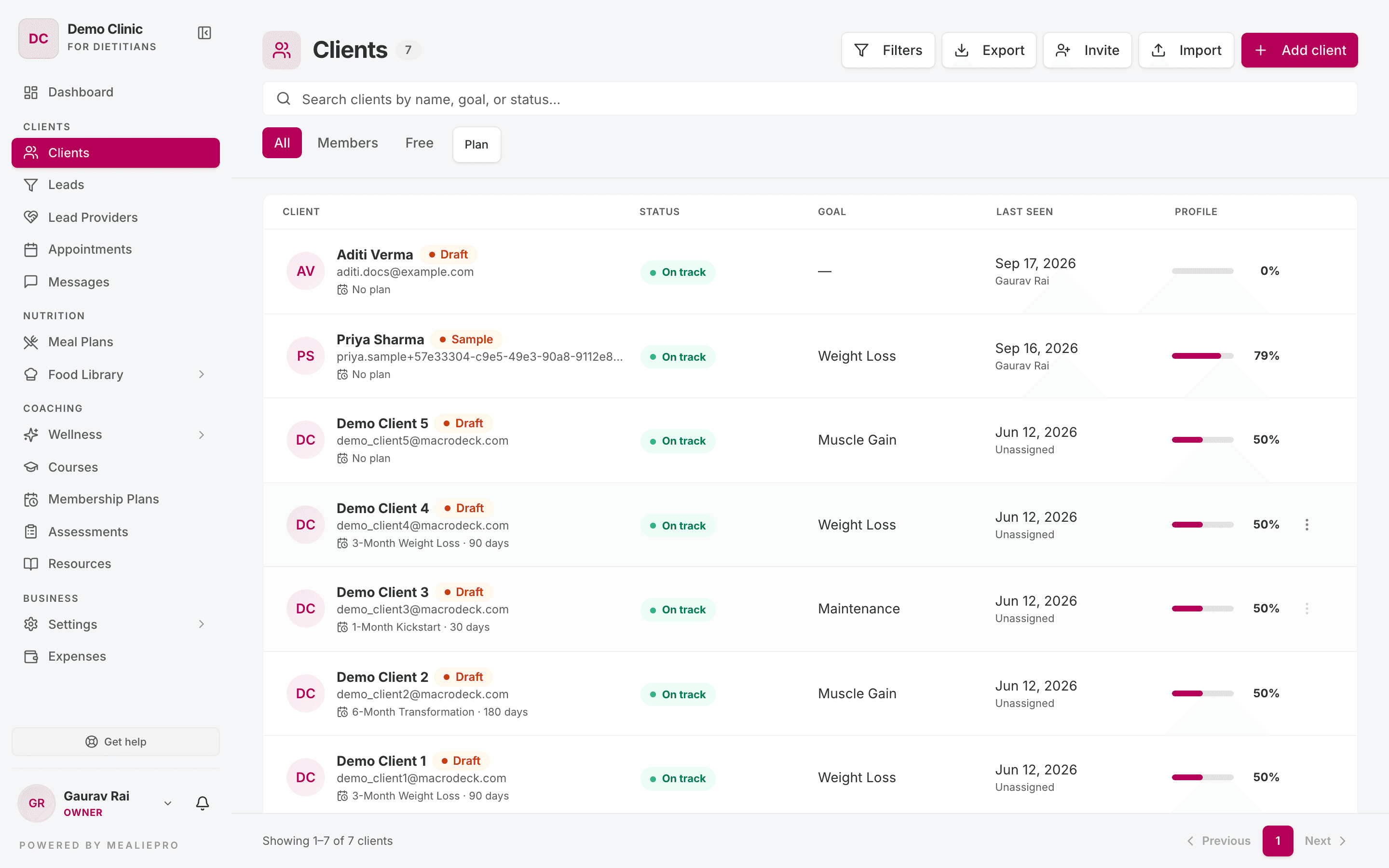
Task: Click the Export button
Action: pos(989,50)
